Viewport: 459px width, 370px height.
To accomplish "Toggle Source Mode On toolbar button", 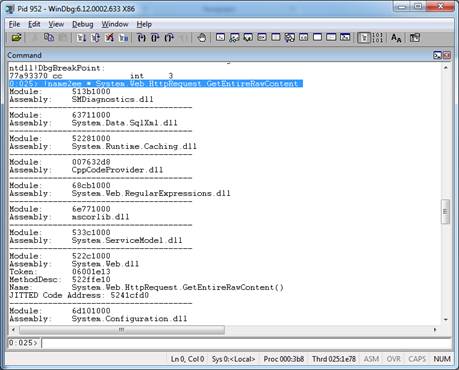I will pyautogui.click(x=364, y=38).
